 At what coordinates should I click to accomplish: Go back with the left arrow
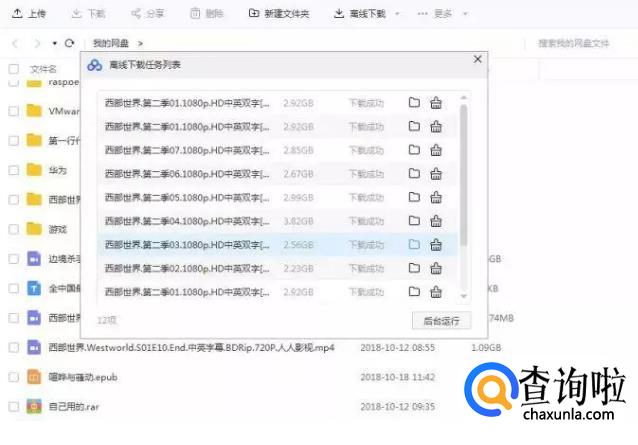[x=15, y=43]
